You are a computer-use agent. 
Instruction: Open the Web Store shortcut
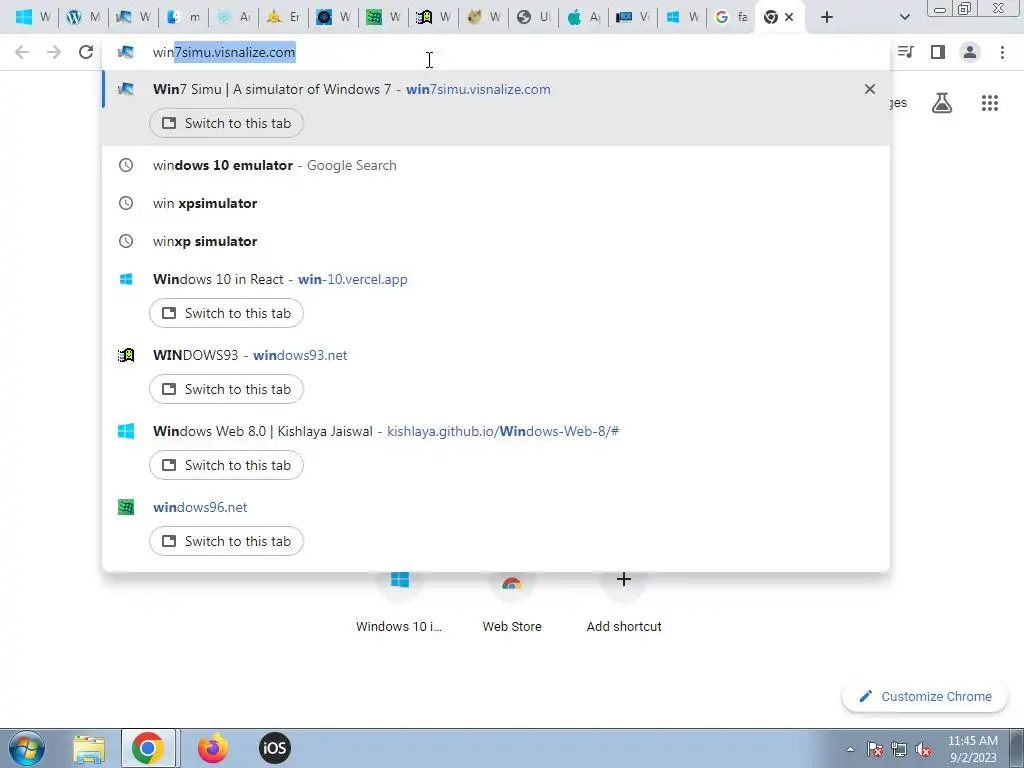[512, 604]
